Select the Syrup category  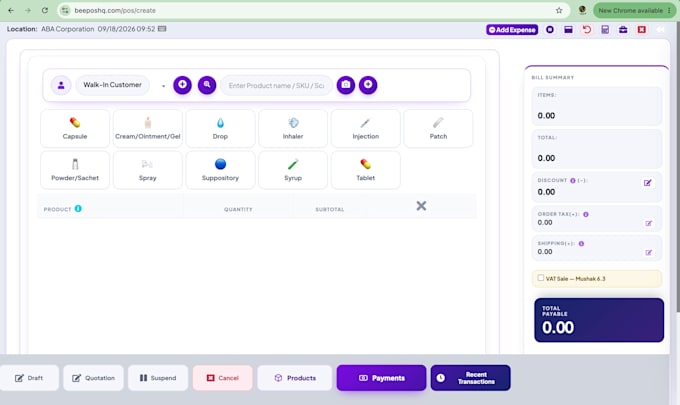[293, 170]
